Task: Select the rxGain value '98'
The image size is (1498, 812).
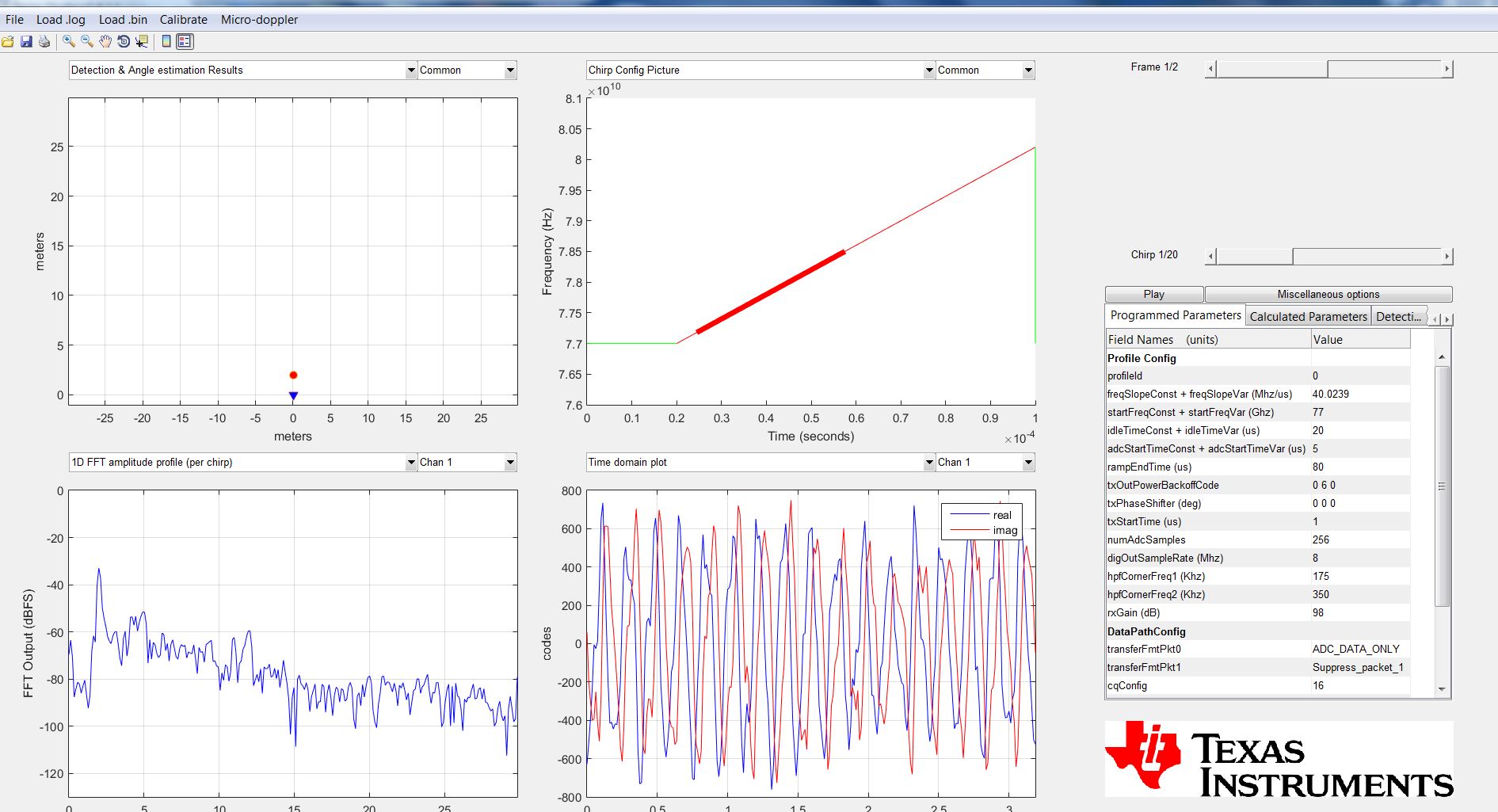Action: pos(1360,613)
